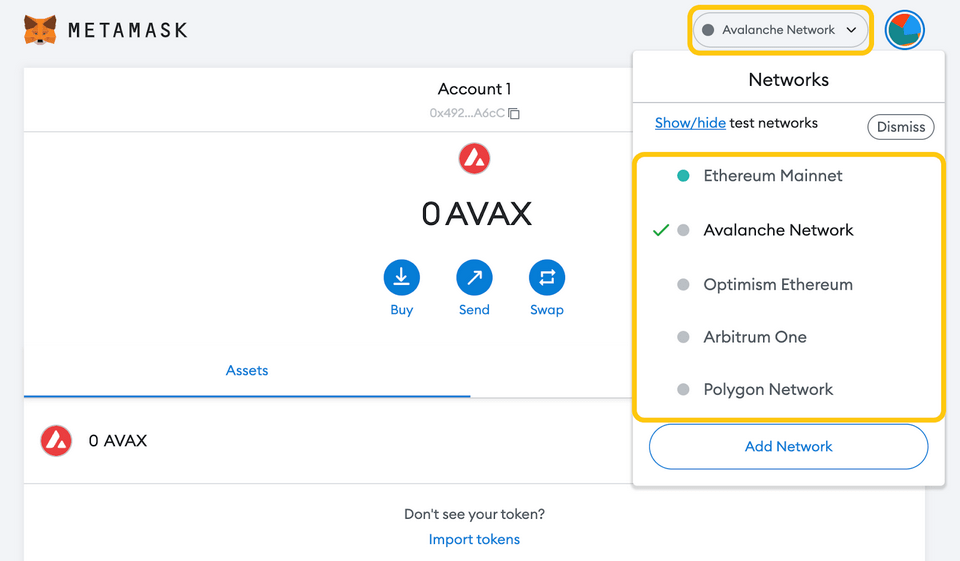Select Ethereum Mainnet network
This screenshot has width=960, height=561.
(772, 176)
